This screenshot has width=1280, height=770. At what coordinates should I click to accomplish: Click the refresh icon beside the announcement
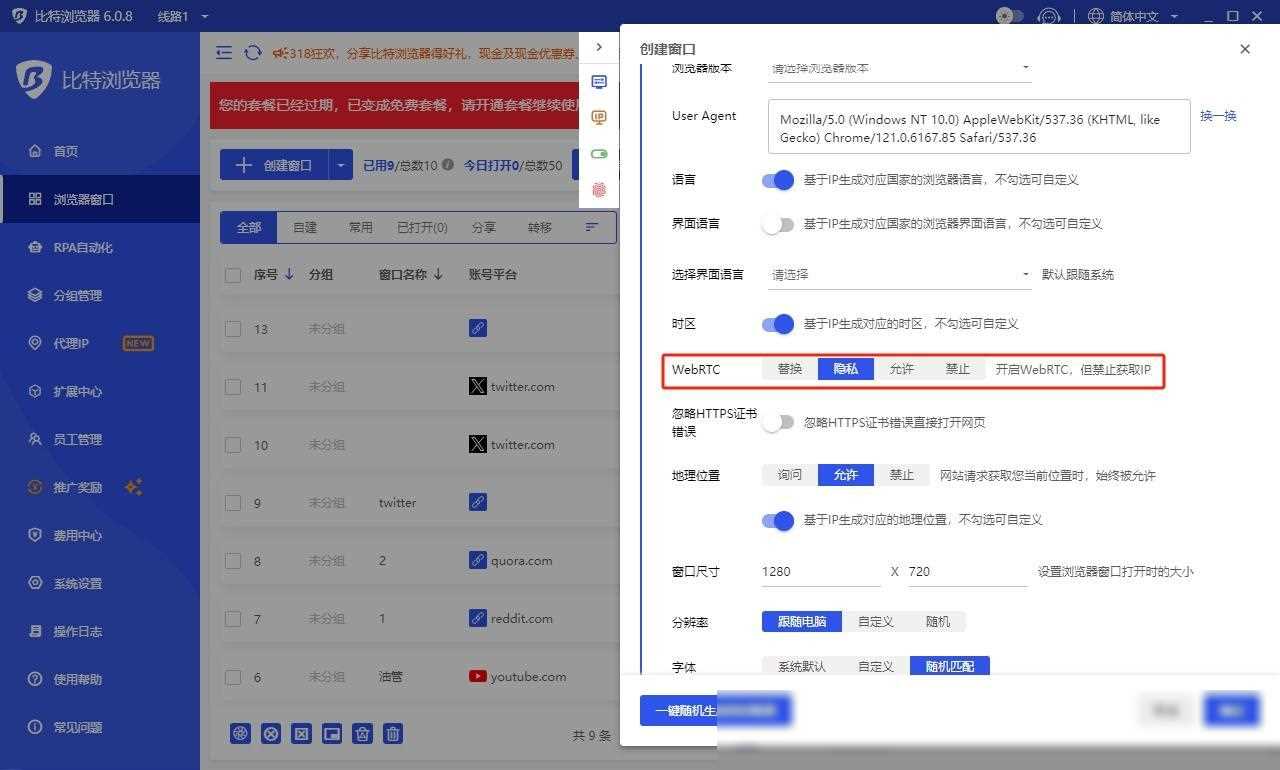tap(253, 53)
